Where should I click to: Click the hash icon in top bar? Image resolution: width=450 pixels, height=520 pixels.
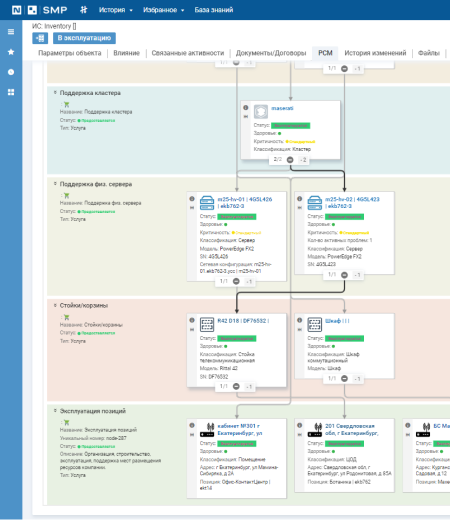(84, 10)
